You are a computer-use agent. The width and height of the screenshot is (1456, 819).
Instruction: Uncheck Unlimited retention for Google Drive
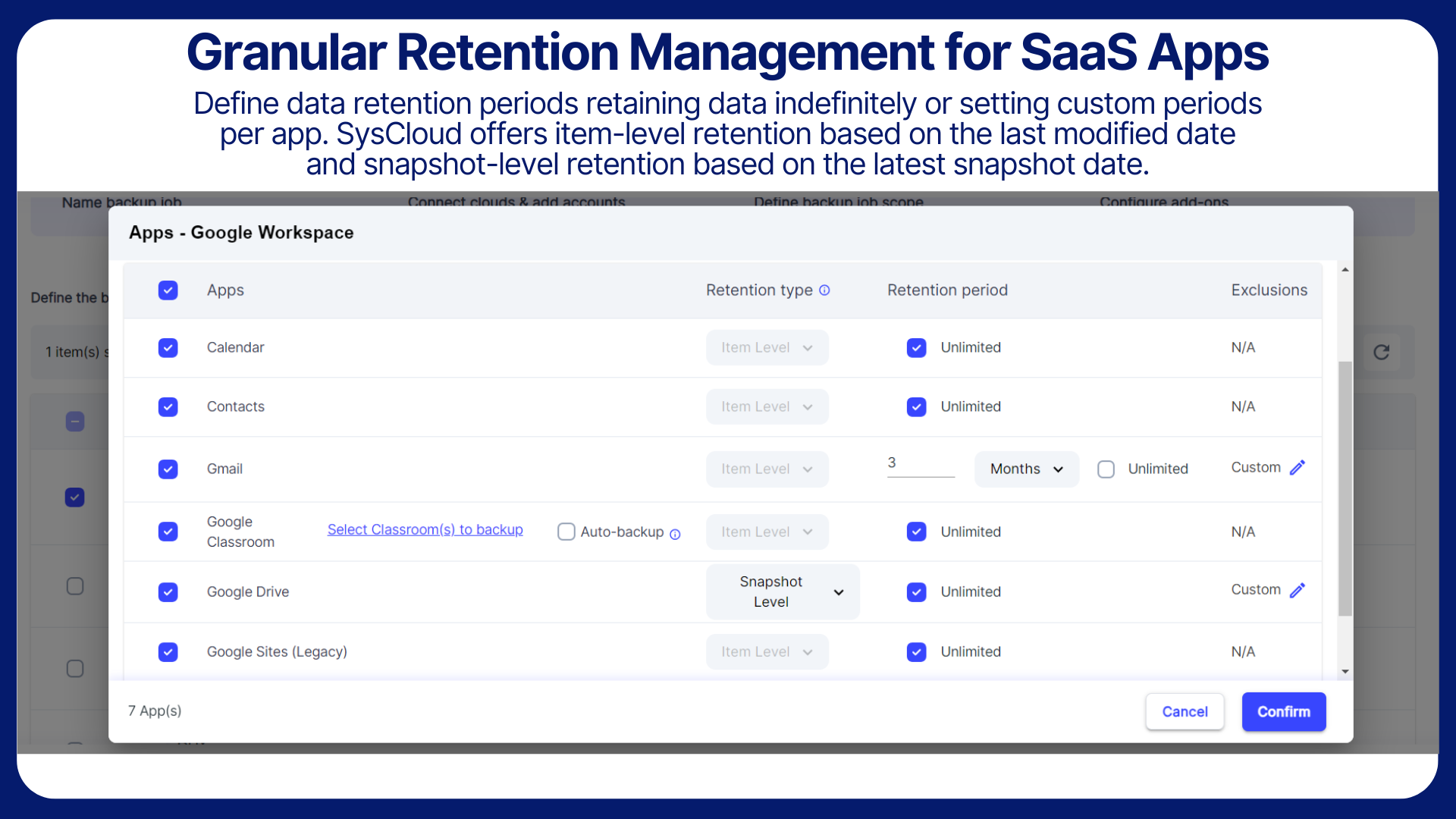point(916,591)
